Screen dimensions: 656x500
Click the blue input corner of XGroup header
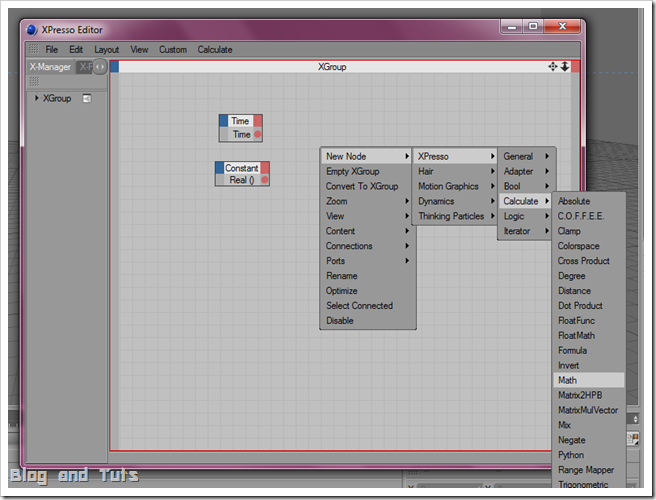tap(114, 67)
